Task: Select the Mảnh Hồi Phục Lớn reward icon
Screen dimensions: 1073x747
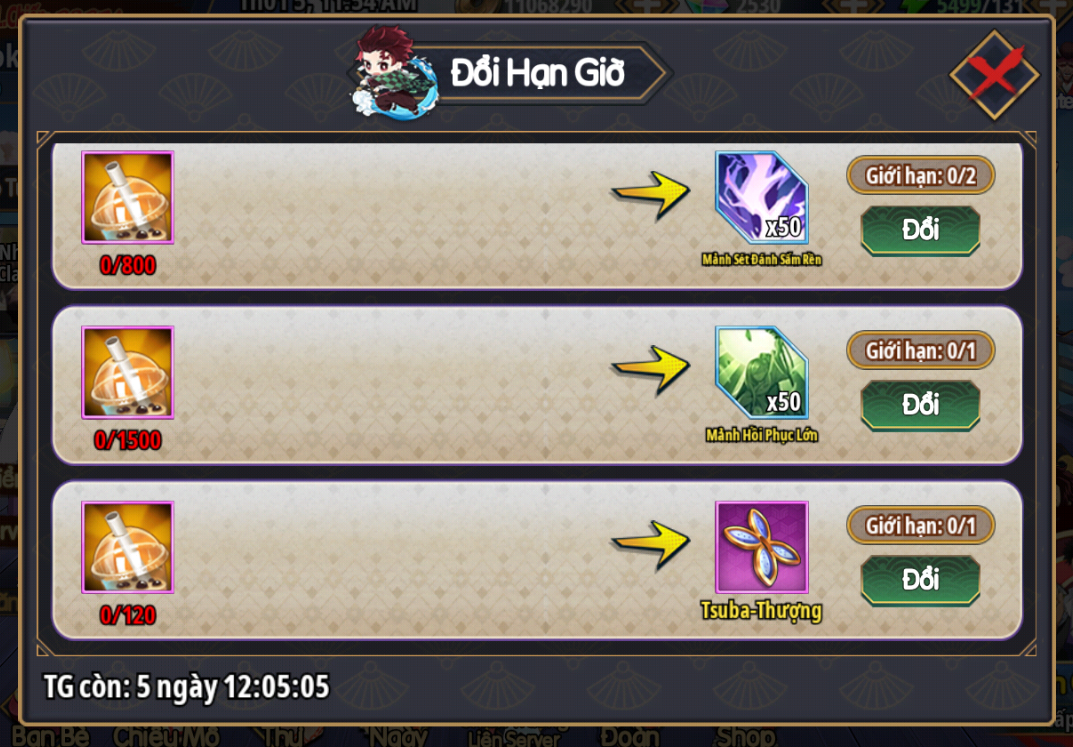Action: (762, 373)
